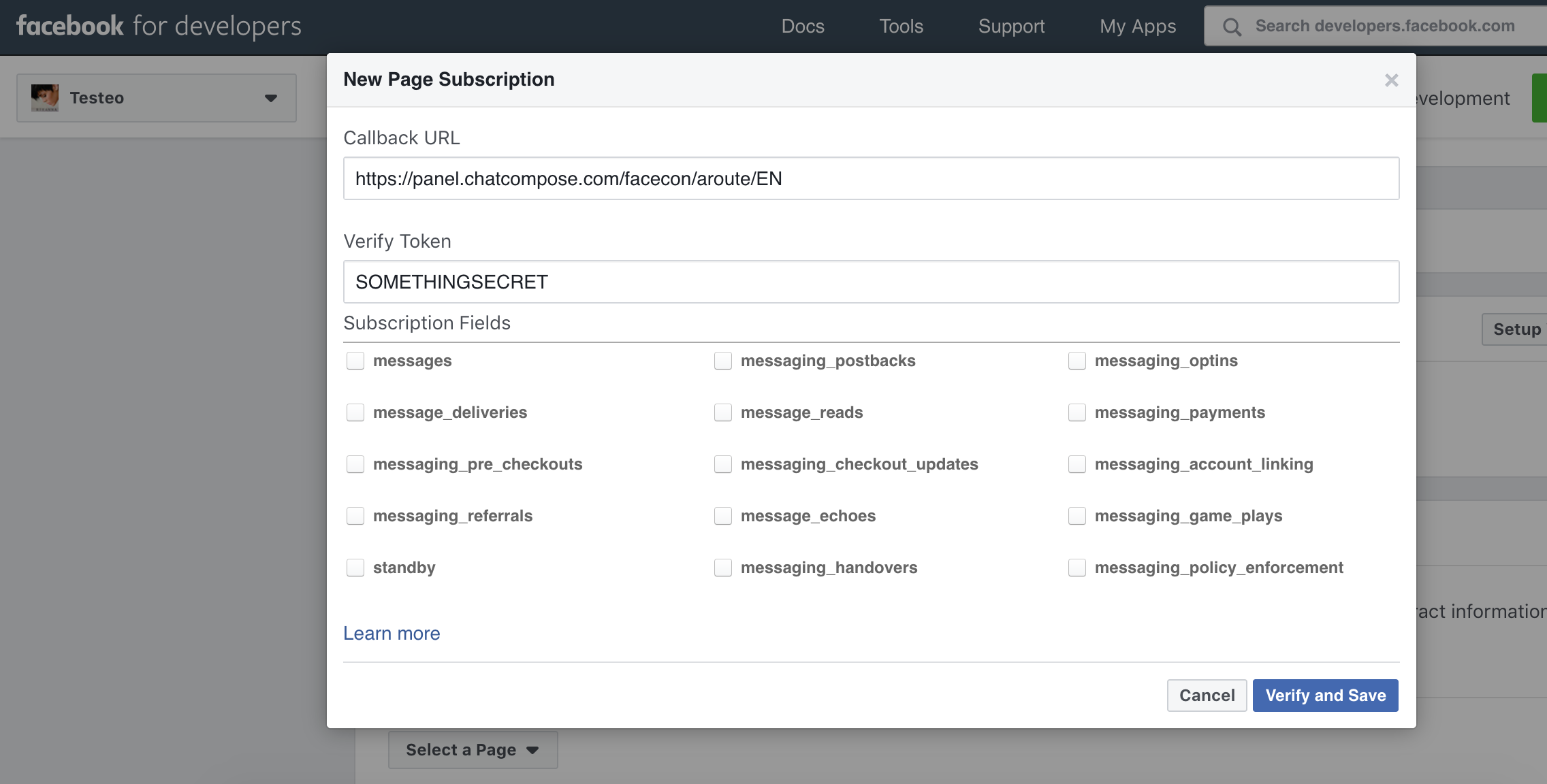The width and height of the screenshot is (1547, 784).
Task: Check the message_reads checkbox
Action: [723, 412]
